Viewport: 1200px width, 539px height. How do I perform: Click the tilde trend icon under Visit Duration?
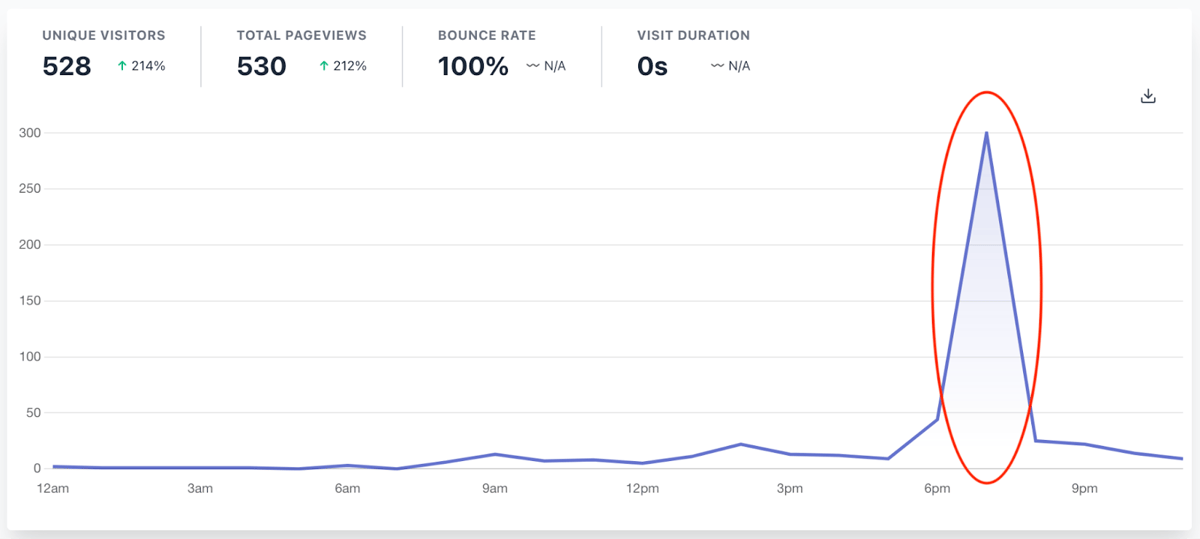[717, 67]
